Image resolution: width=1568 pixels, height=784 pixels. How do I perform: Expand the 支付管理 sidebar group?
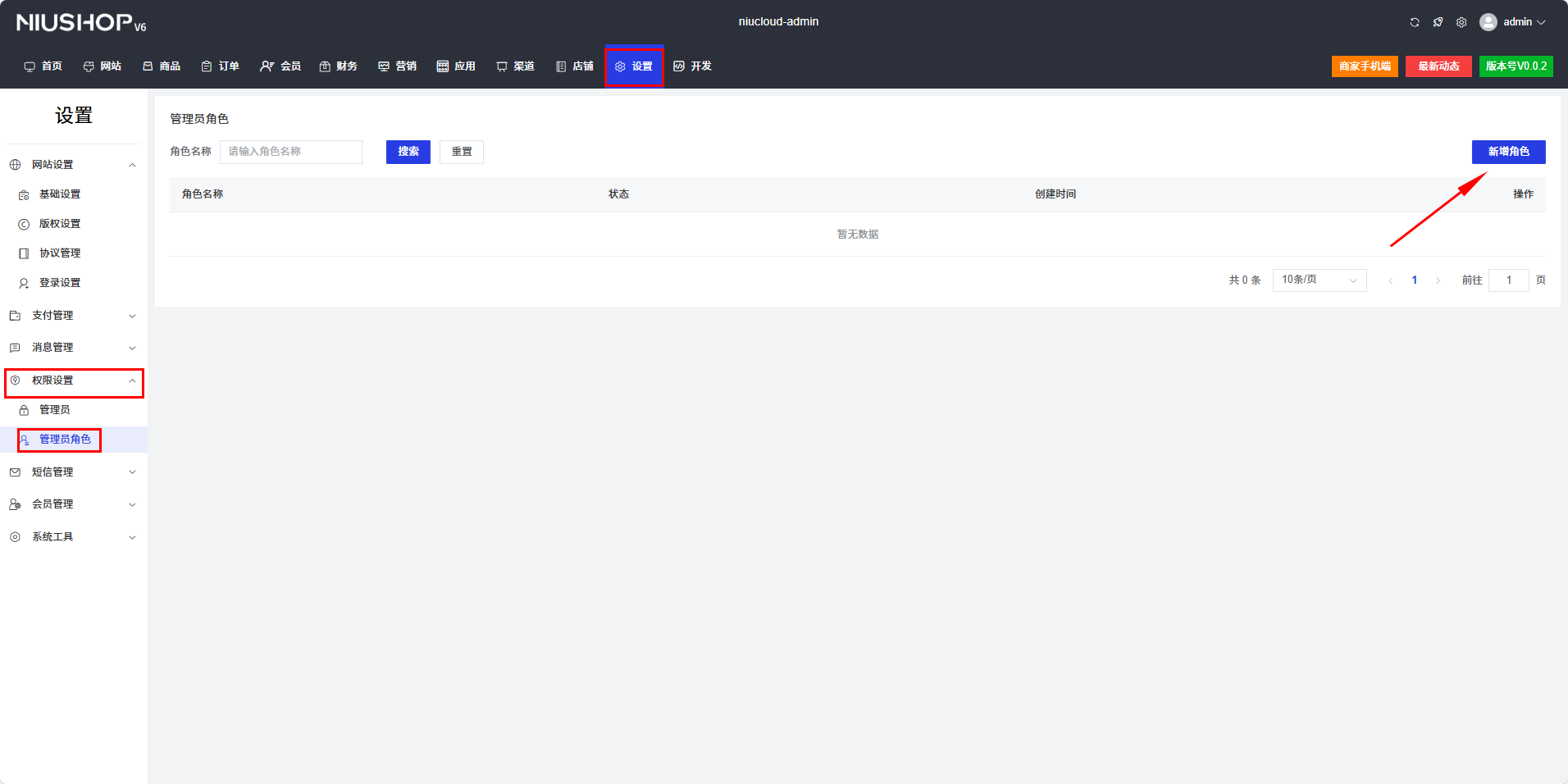tap(72, 316)
